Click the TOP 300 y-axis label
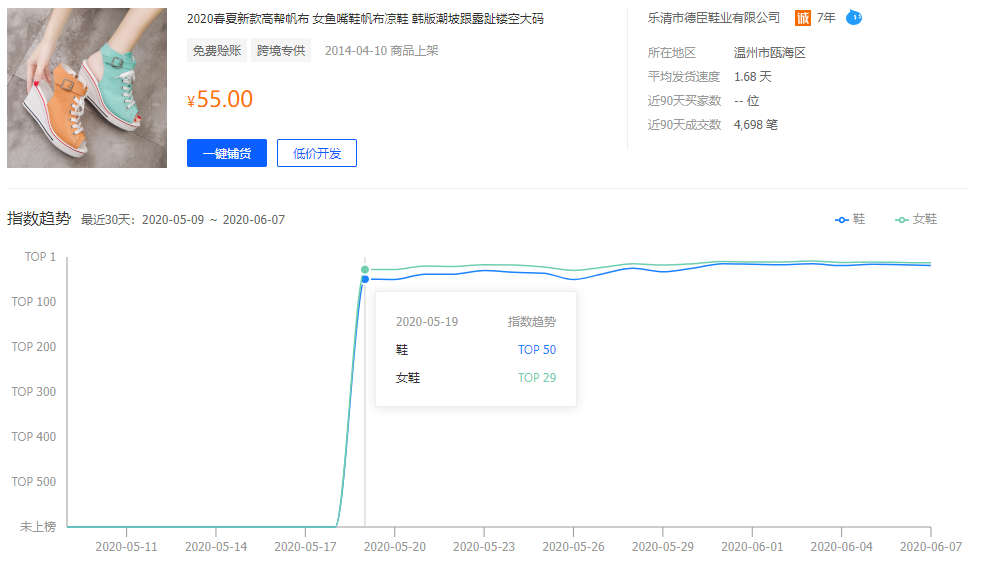 point(34,392)
